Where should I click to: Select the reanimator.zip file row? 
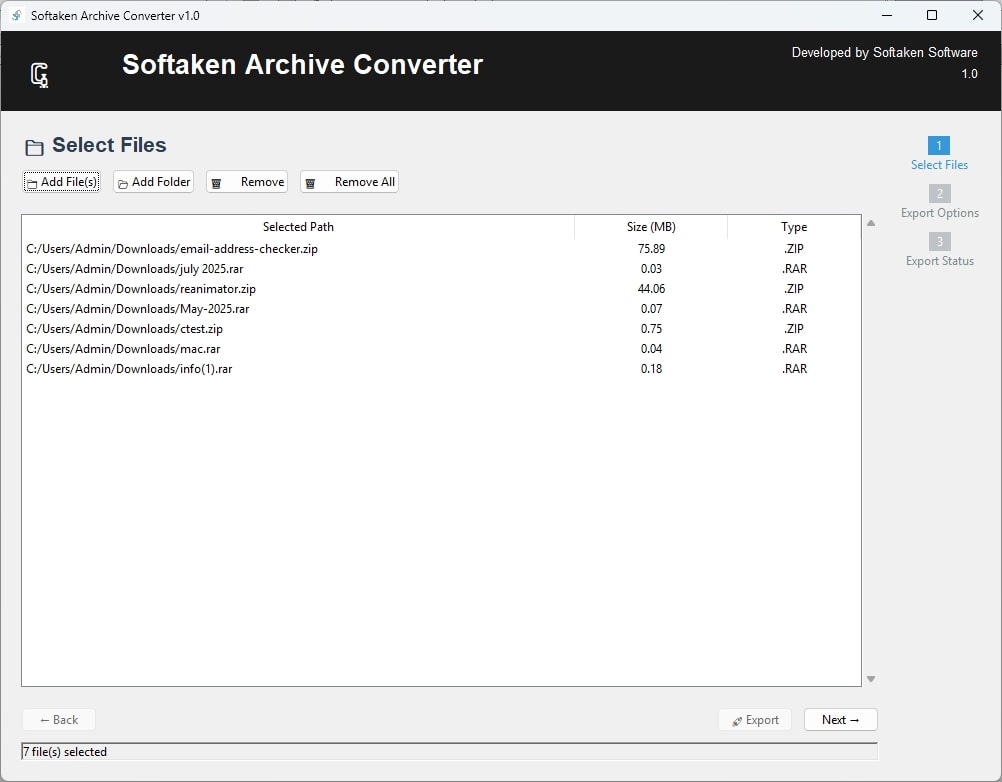coord(300,288)
